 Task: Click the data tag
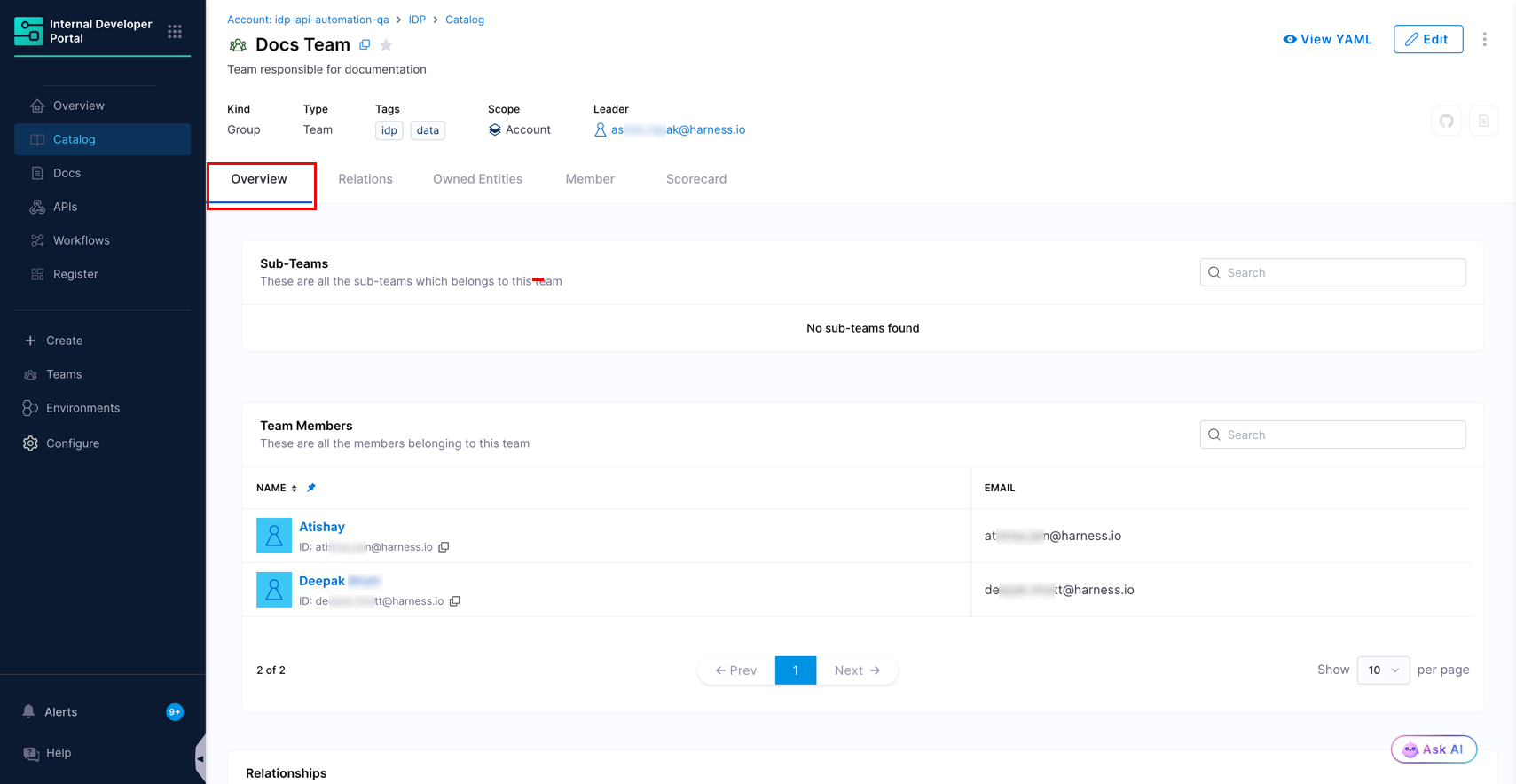428,130
